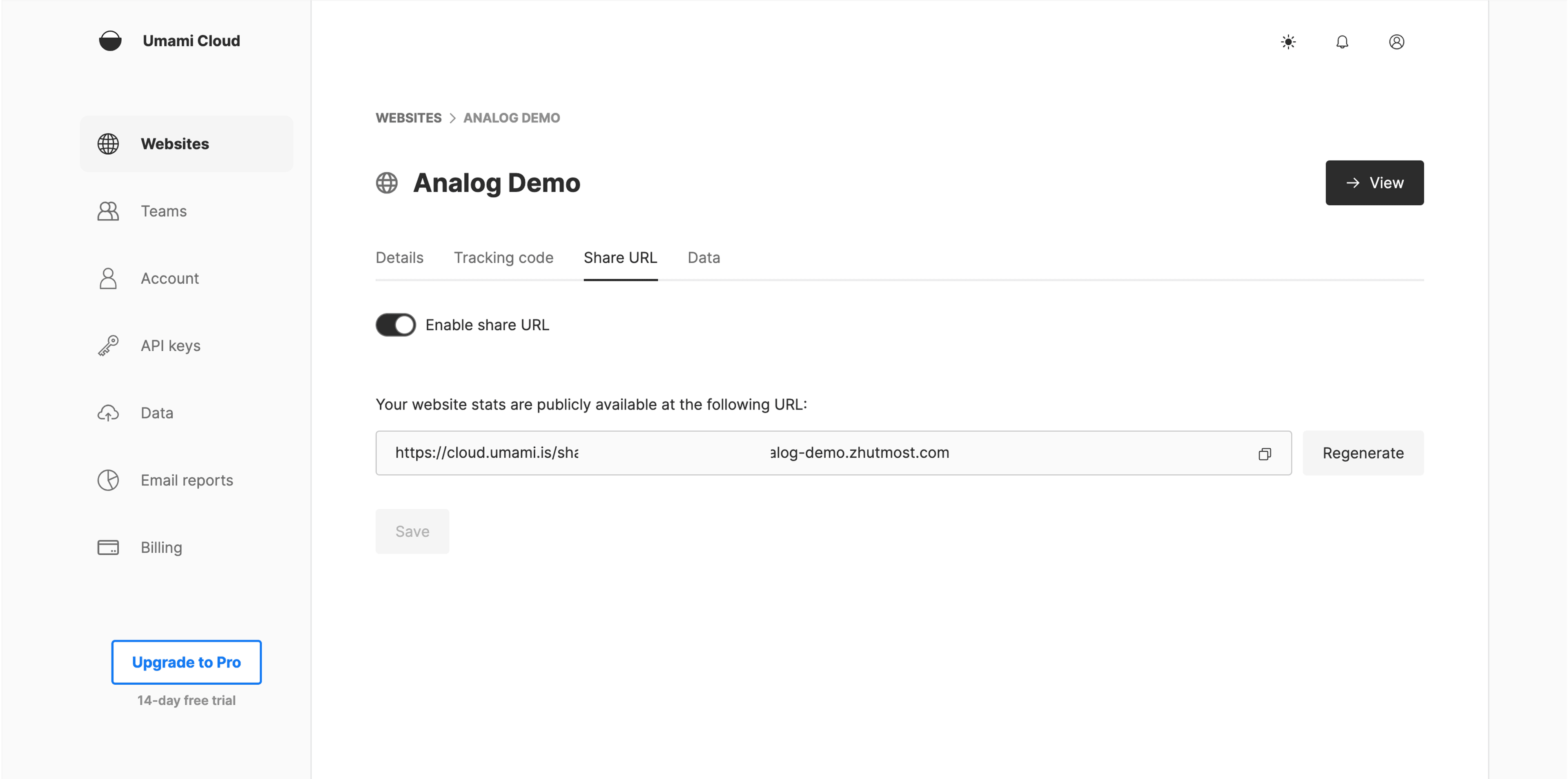Open the user profile icon

tap(1396, 42)
